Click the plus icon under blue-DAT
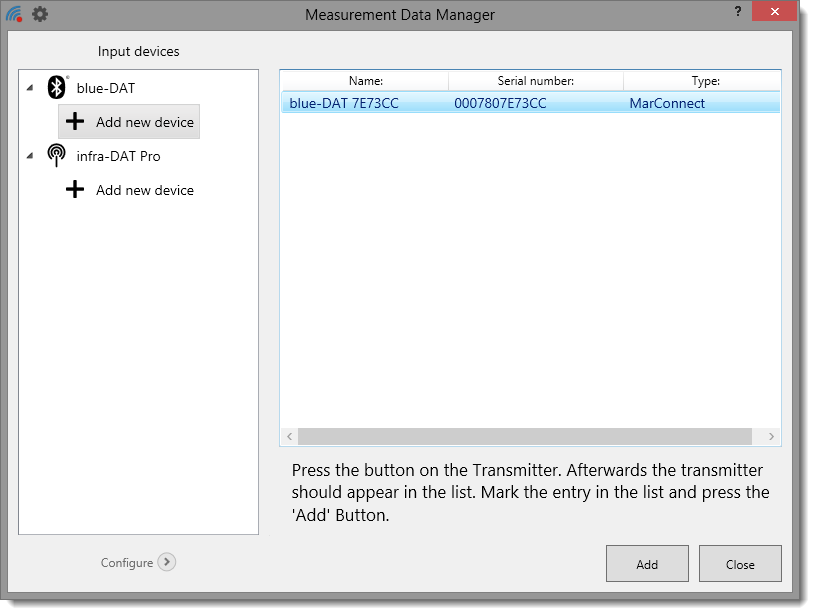Viewport: 815px width, 615px height. [75, 122]
